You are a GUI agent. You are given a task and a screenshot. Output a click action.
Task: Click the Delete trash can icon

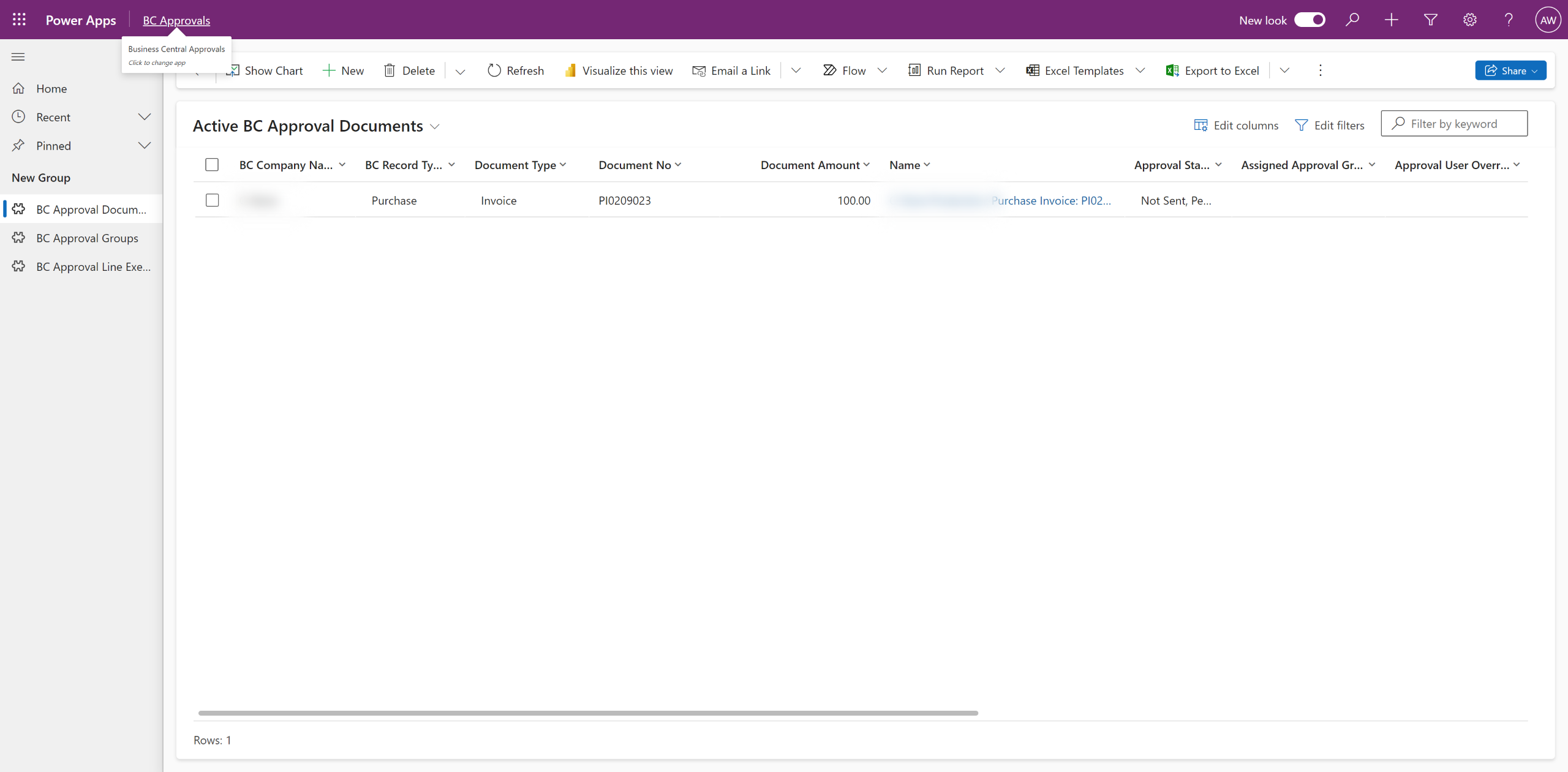390,70
